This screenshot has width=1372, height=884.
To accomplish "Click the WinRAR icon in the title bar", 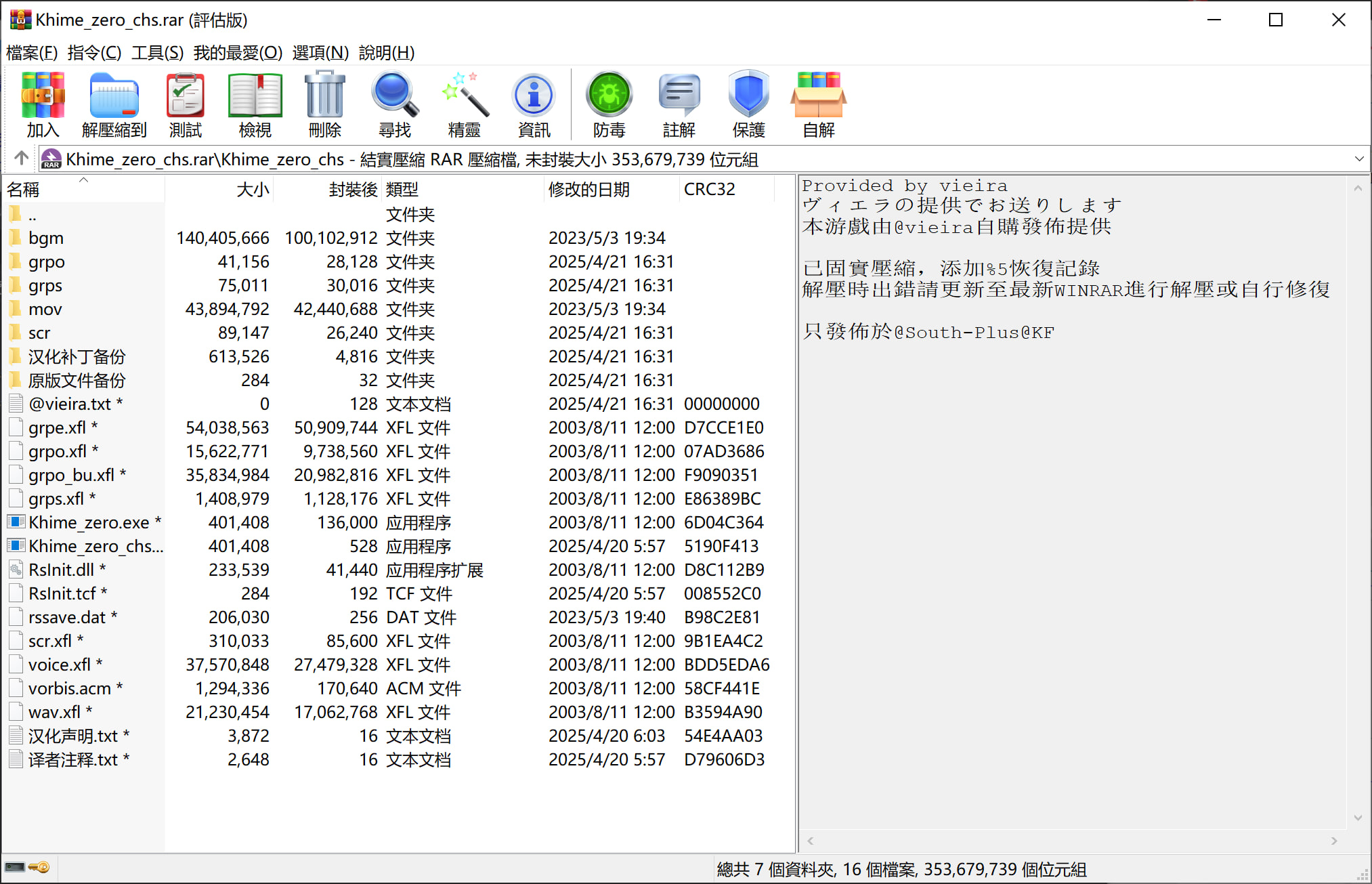I will [x=20, y=20].
